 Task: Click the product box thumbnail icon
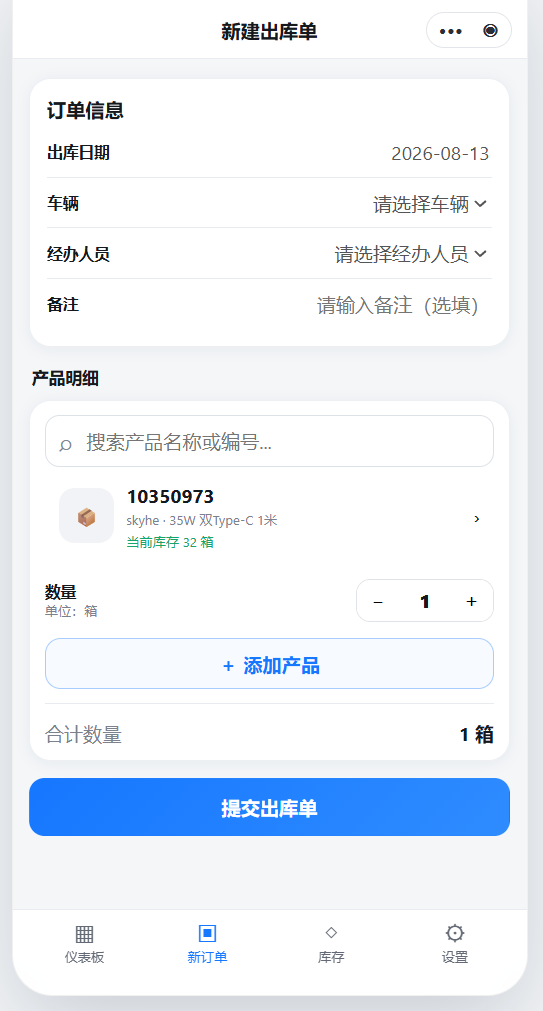(x=86, y=516)
